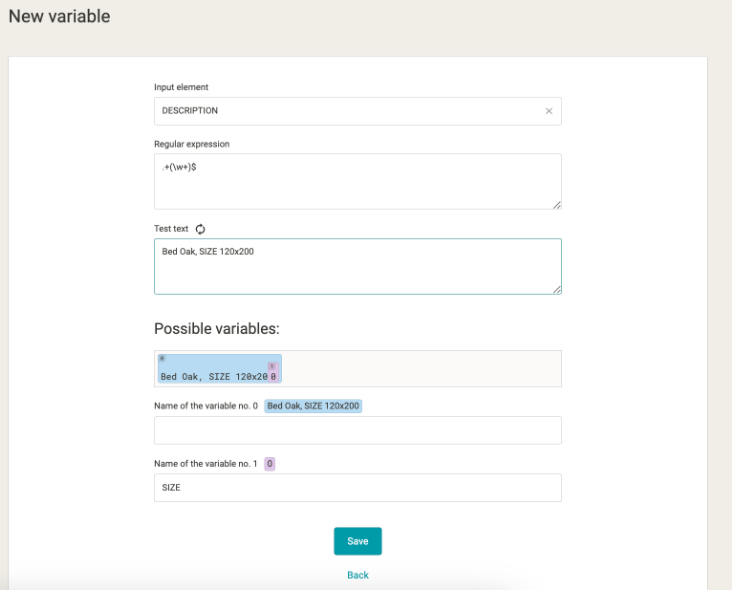Viewport: 732px width, 590px height.
Task: Follow the Back link
Action: click(357, 575)
